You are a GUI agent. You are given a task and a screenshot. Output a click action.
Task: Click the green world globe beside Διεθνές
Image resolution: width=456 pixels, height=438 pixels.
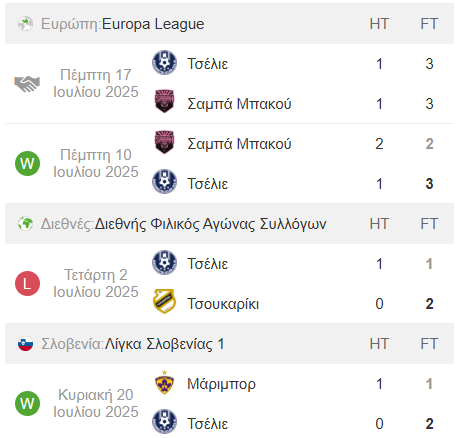click(x=25, y=224)
